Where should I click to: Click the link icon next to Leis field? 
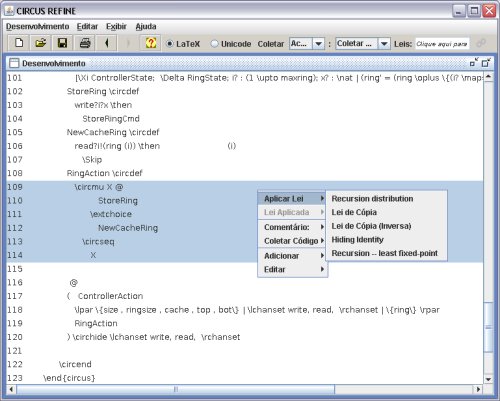coord(481,43)
